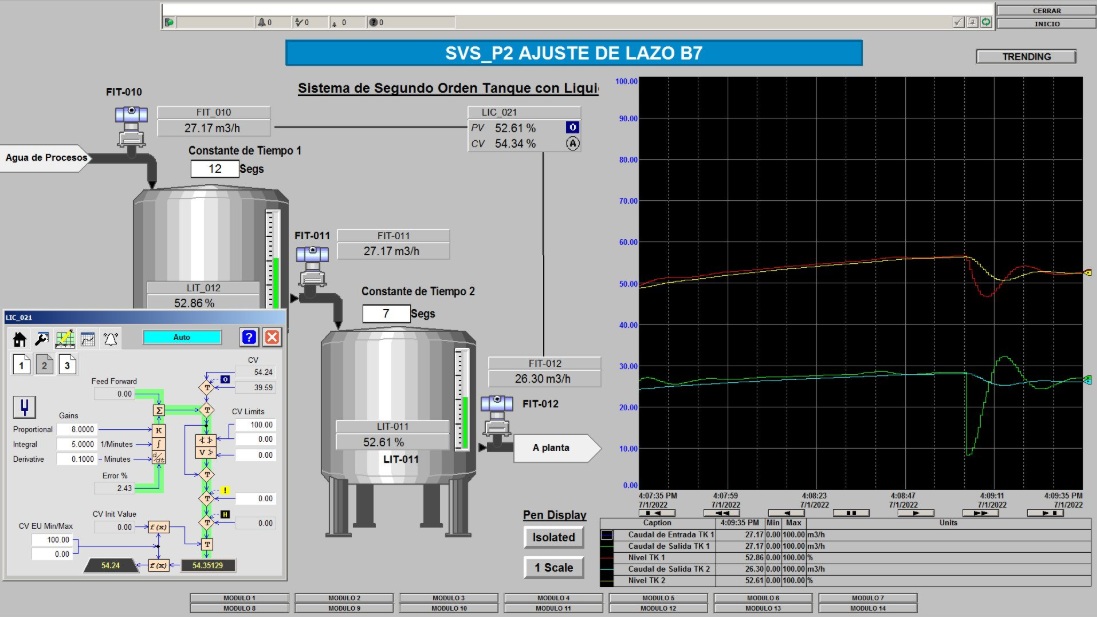Navigate to MODULO 7
This screenshot has height=617, width=1097.
click(867, 598)
